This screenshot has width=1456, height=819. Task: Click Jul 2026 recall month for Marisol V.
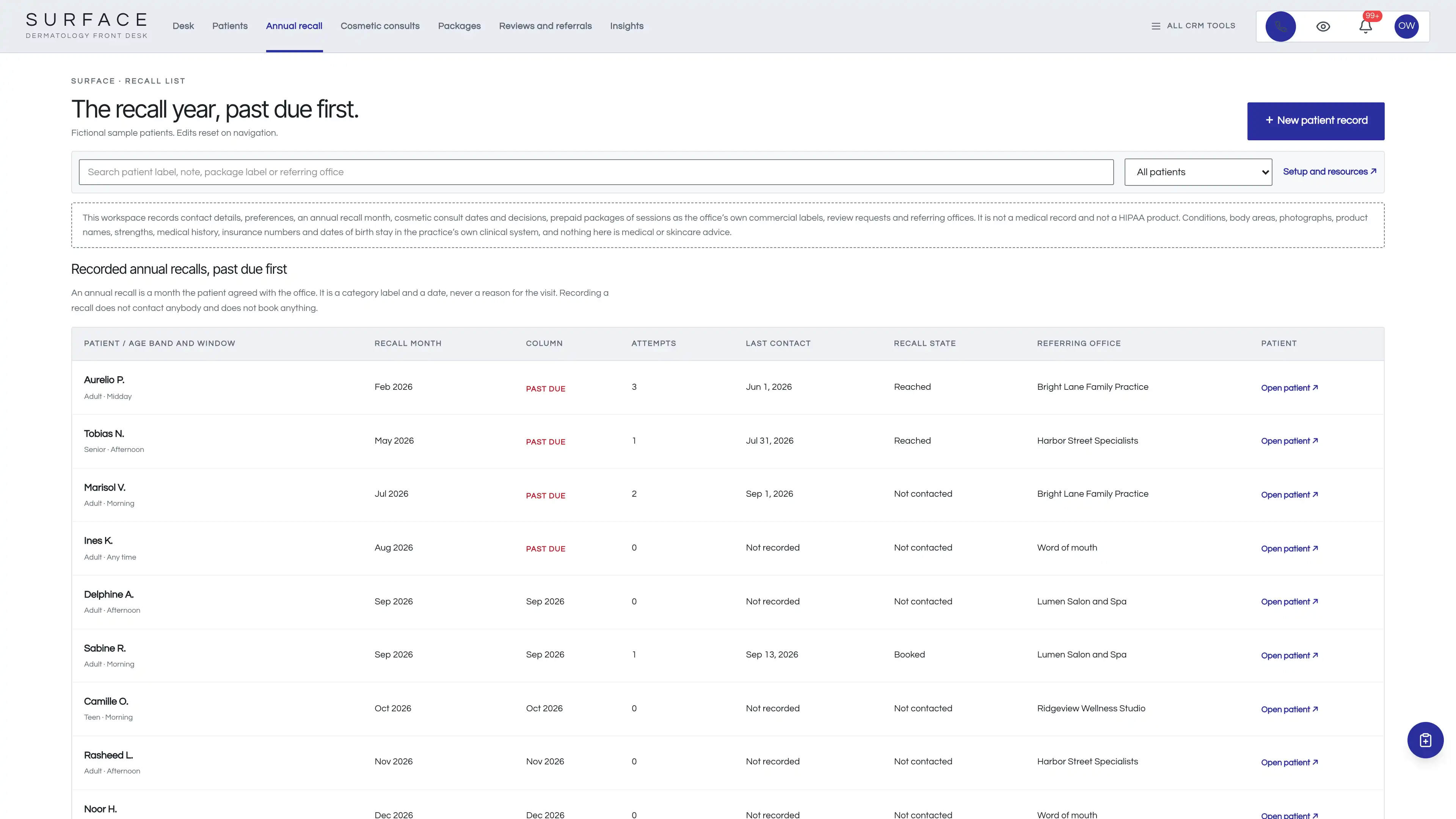tap(391, 493)
